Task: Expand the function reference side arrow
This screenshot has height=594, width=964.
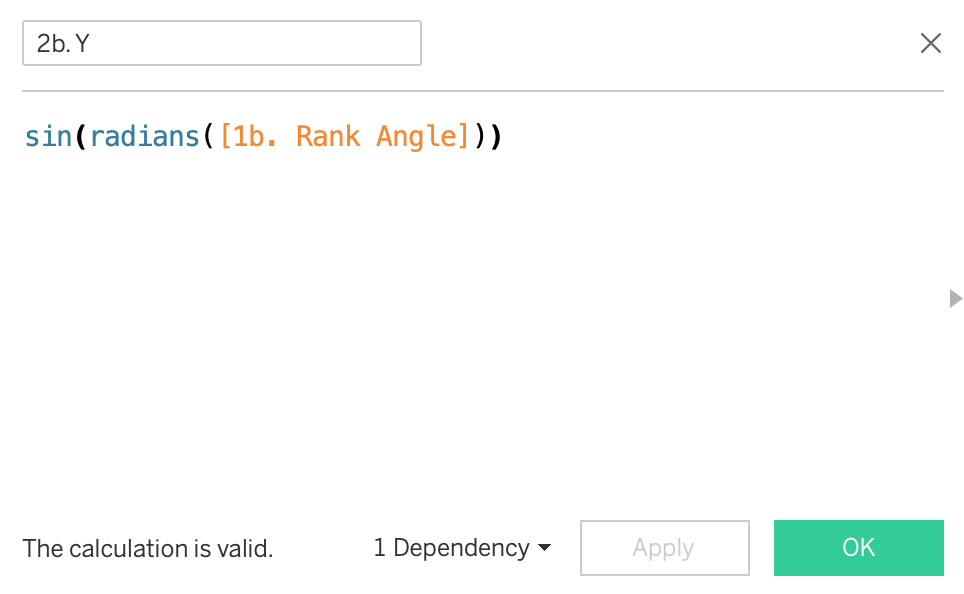Action: coord(955,298)
